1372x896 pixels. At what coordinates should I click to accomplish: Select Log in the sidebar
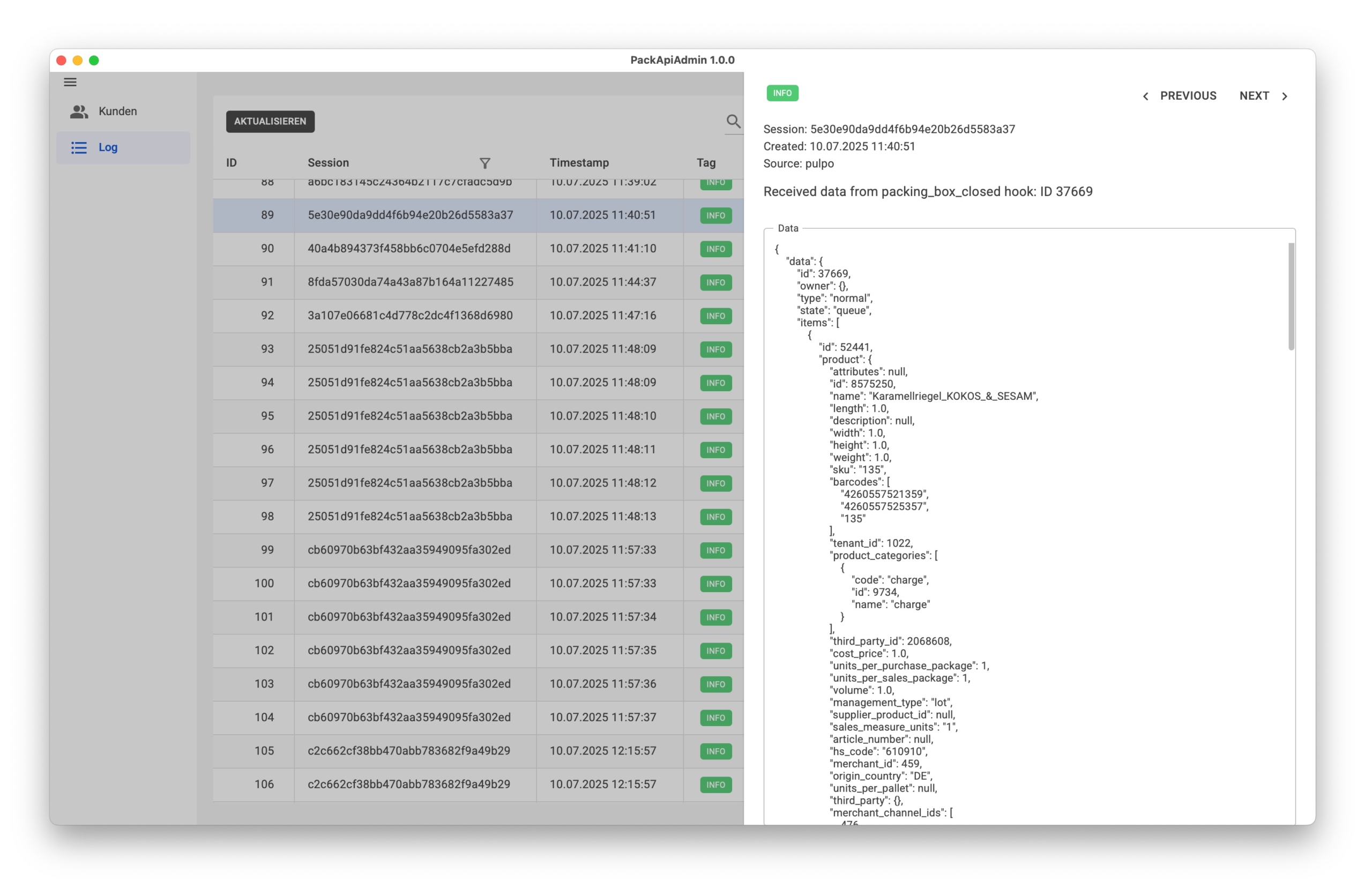(x=123, y=148)
